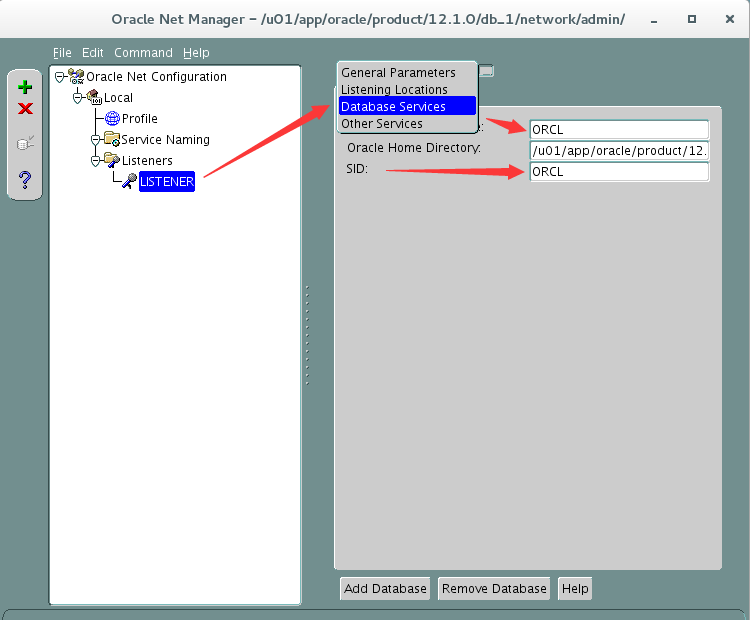750x620 pixels.
Task: Click the dotted split pane divider handle
Action: [x=307, y=335]
